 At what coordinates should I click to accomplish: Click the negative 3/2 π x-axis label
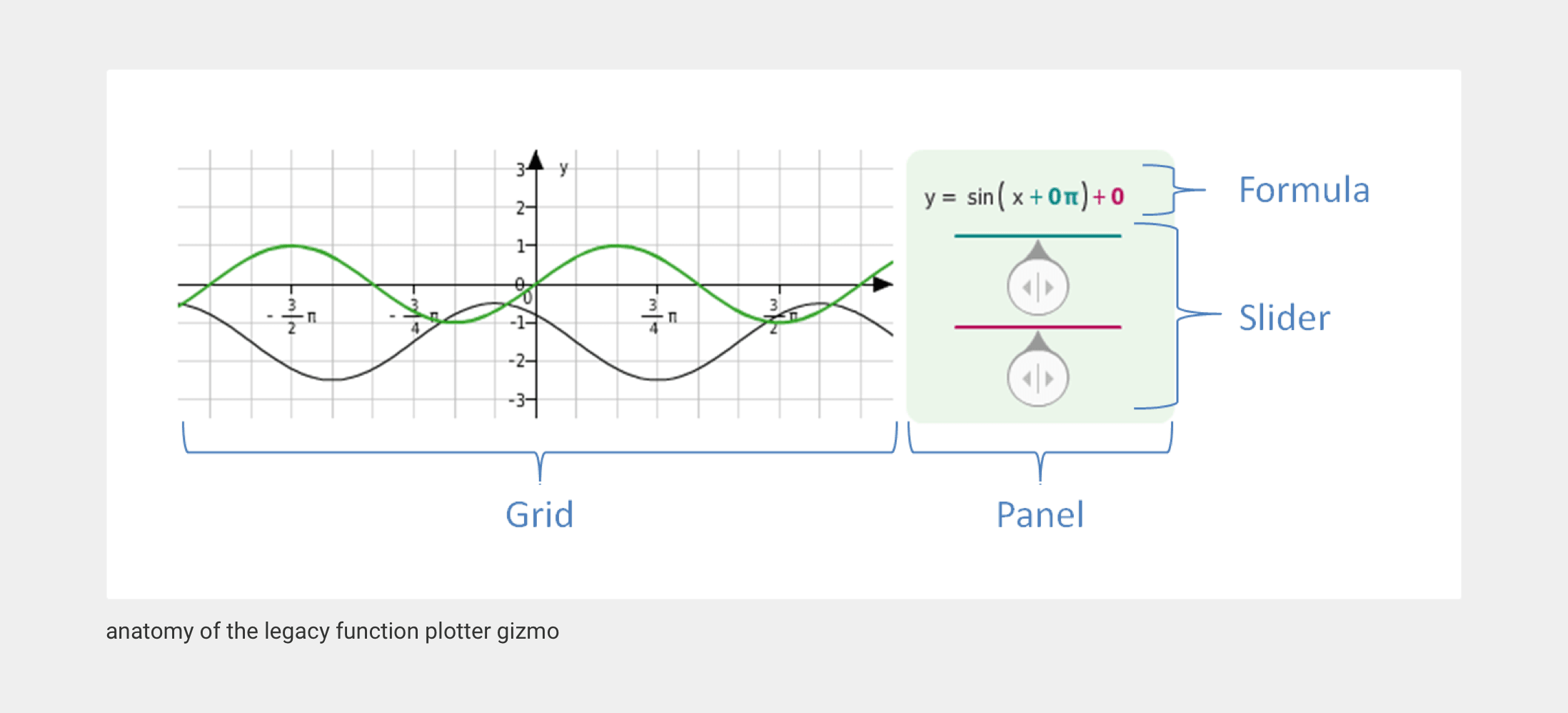(291, 317)
